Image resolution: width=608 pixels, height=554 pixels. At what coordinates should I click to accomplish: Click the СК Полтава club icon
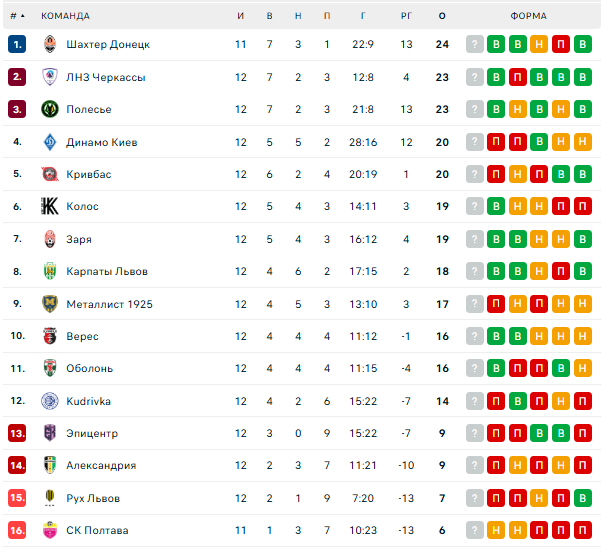click(x=50, y=530)
